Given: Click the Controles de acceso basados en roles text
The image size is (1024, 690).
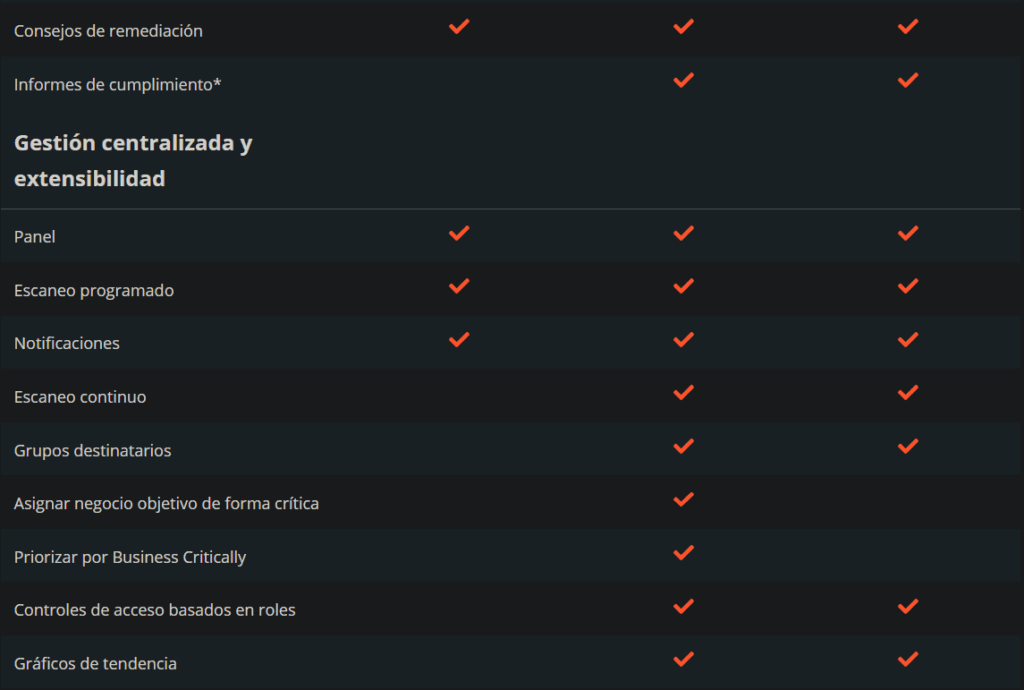Looking at the screenshot, I should [154, 610].
